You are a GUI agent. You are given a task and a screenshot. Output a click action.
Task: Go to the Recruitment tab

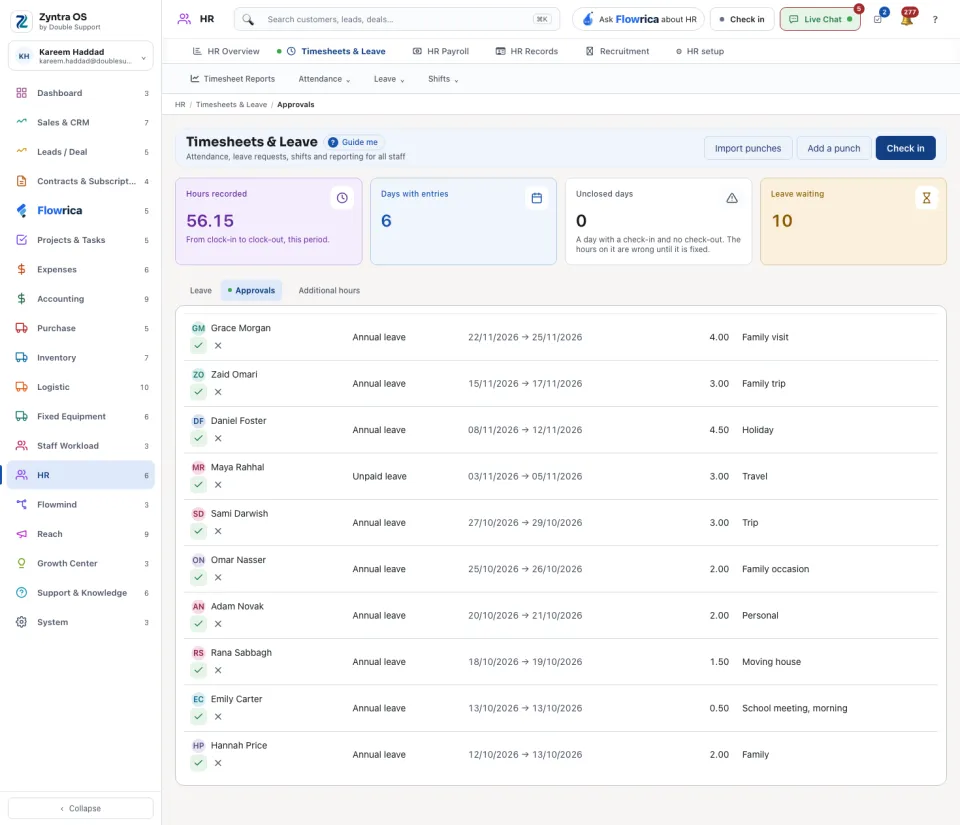pyautogui.click(x=617, y=51)
